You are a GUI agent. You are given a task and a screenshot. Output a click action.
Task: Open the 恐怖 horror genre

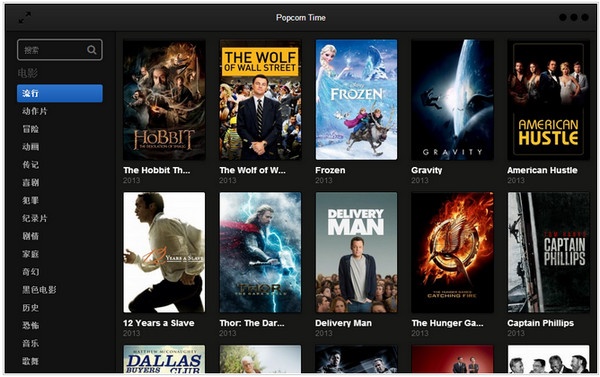pos(30,325)
